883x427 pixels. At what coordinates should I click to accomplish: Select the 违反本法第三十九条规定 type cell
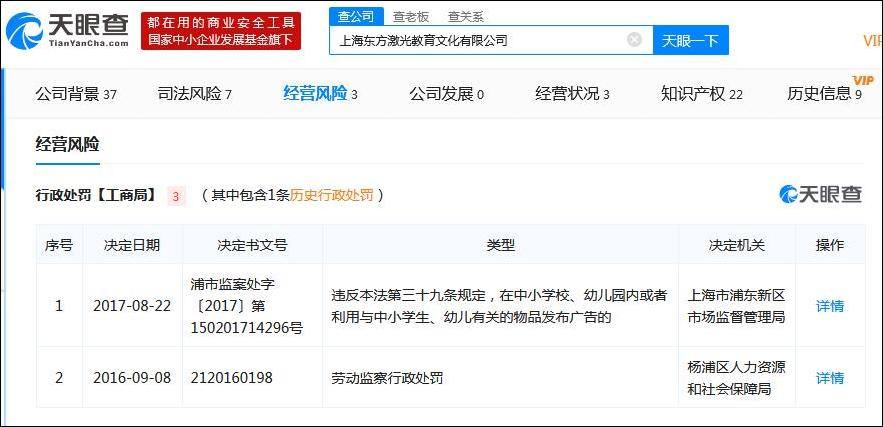click(x=500, y=306)
